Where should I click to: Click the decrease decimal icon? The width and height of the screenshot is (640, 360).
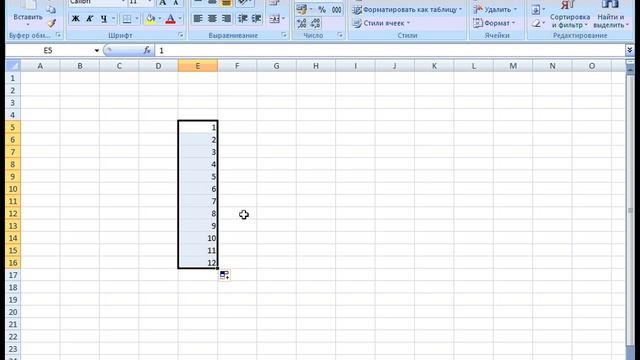coord(316,23)
